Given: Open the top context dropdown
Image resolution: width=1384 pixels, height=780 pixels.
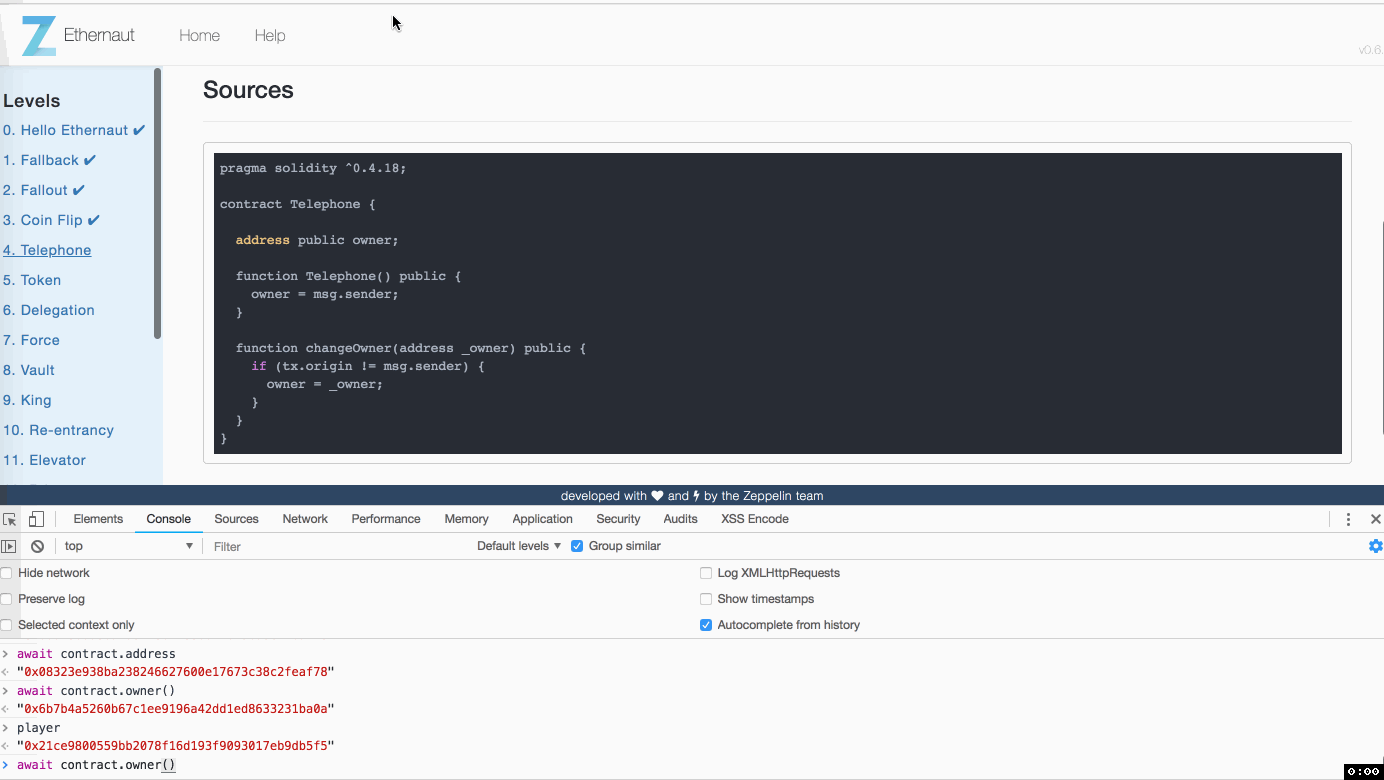Looking at the screenshot, I should [128, 546].
